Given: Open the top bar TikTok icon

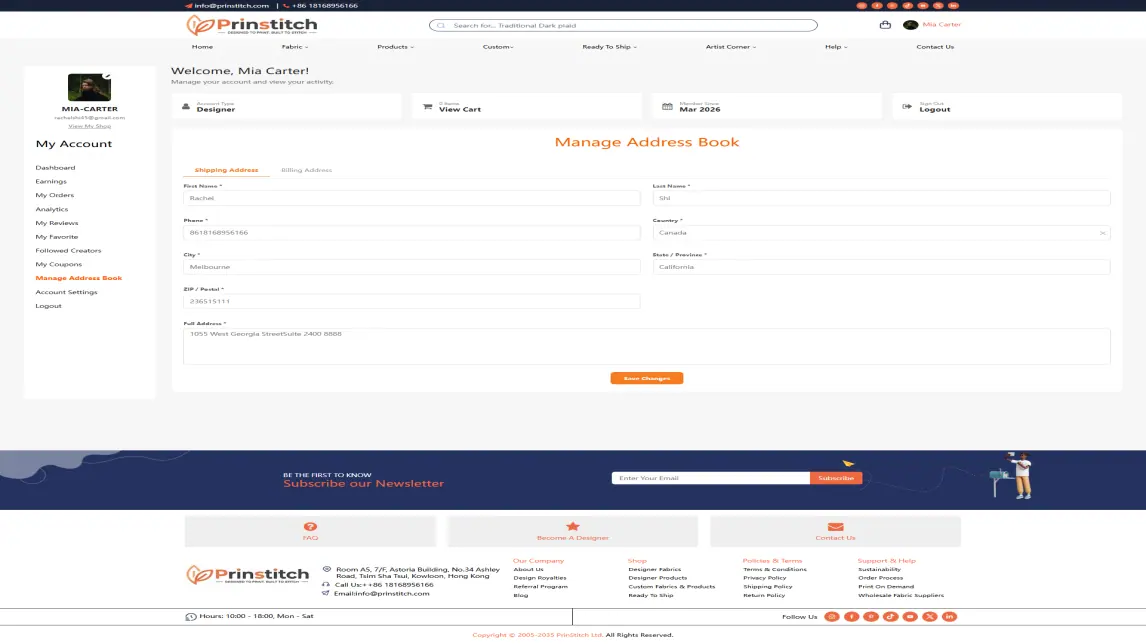Looking at the screenshot, I should coord(908,5).
